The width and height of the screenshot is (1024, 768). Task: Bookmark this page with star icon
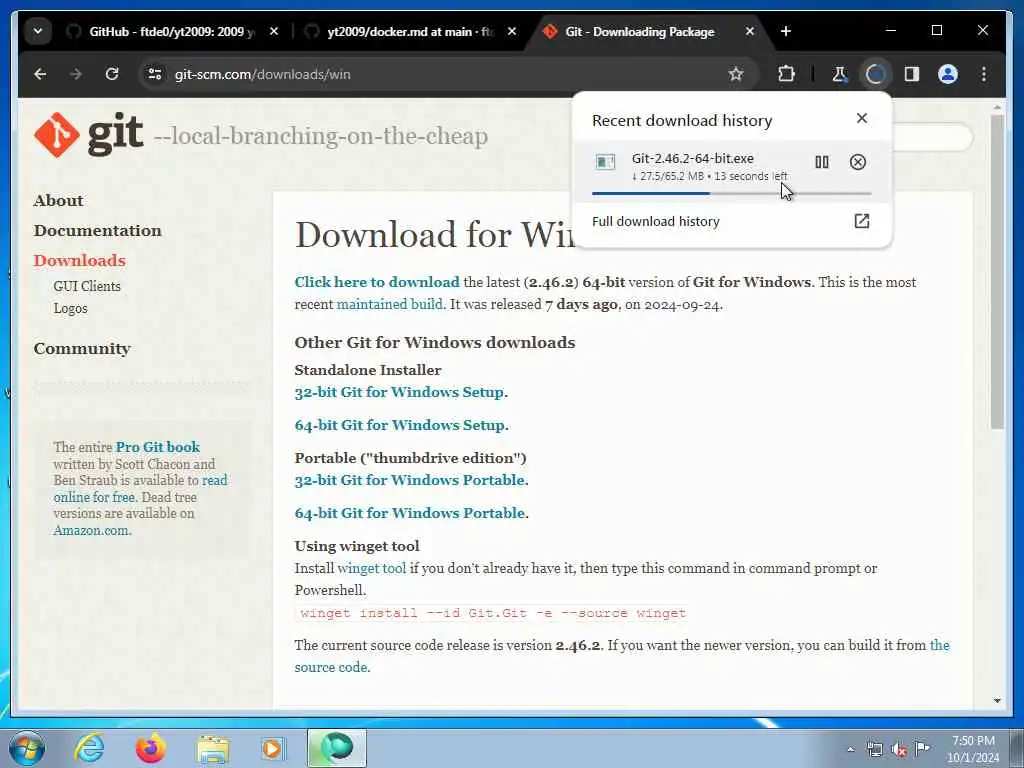pos(736,74)
